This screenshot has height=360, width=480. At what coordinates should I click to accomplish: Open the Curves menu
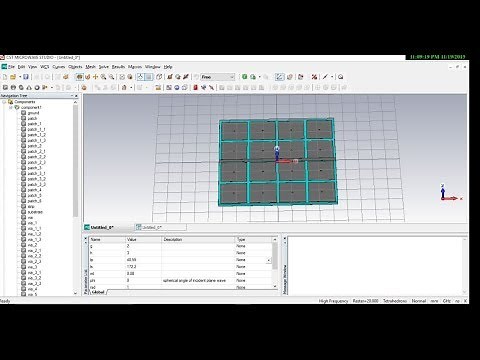59,67
